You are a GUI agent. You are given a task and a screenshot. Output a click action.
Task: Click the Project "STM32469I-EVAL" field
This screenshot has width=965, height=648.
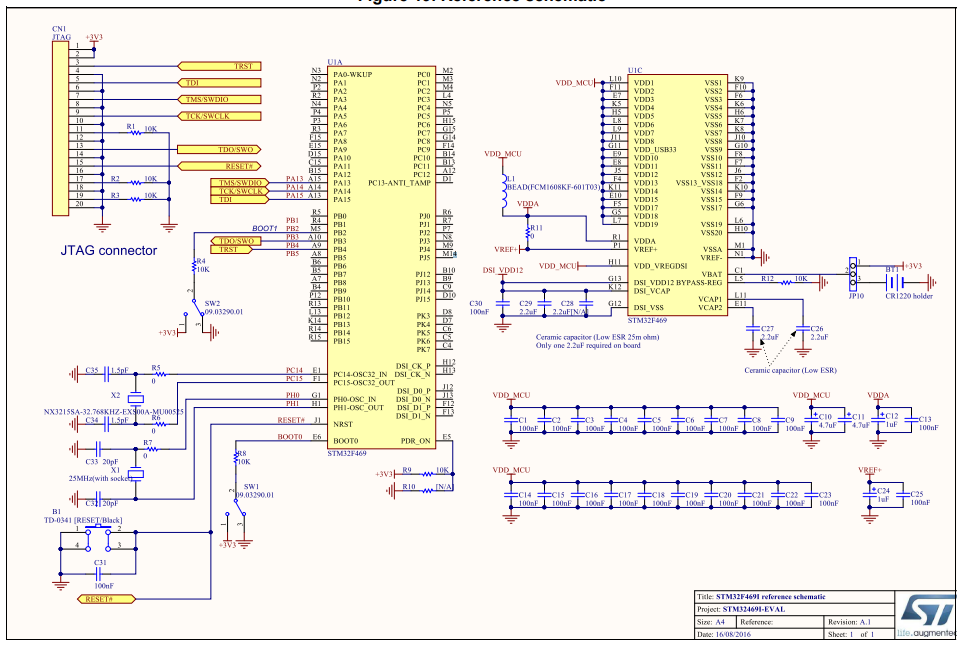[x=754, y=609]
